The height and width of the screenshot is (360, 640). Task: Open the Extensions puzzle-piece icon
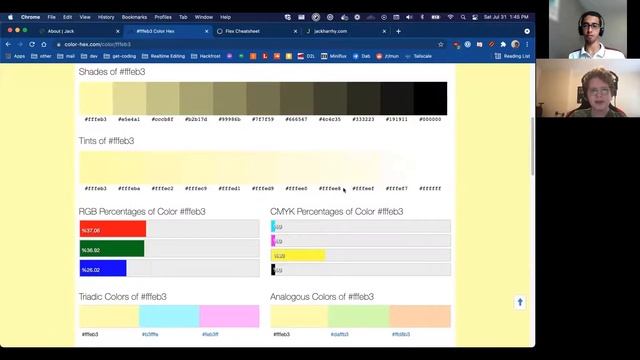tap(503, 44)
